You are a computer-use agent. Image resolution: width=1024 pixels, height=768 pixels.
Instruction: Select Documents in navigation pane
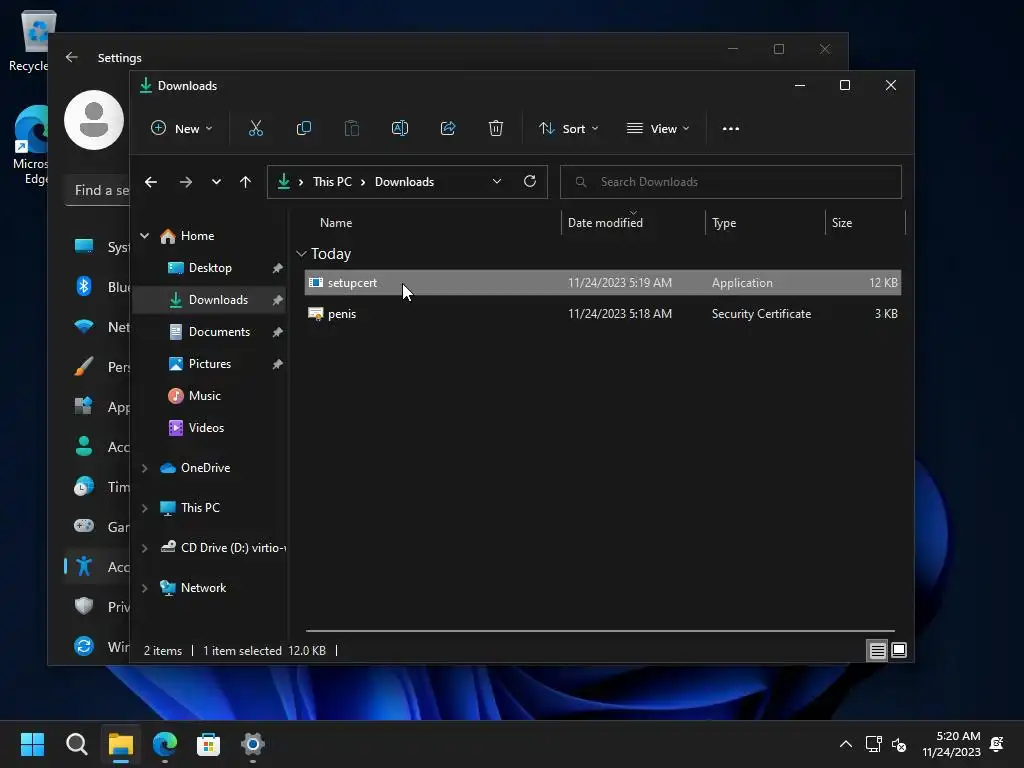tap(209, 332)
